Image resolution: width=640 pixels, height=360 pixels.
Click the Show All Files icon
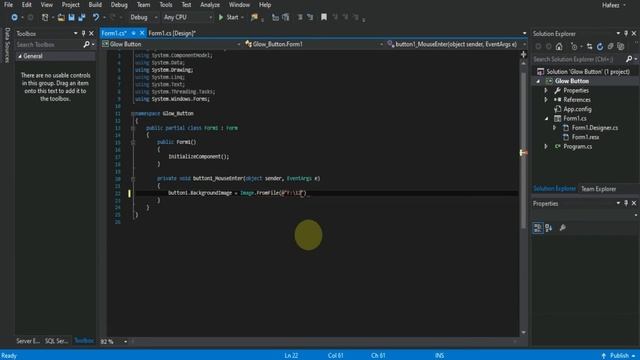coord(621,47)
